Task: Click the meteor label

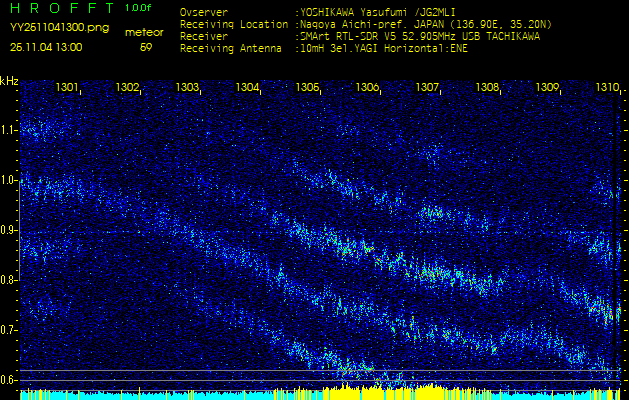Action: click(x=144, y=33)
